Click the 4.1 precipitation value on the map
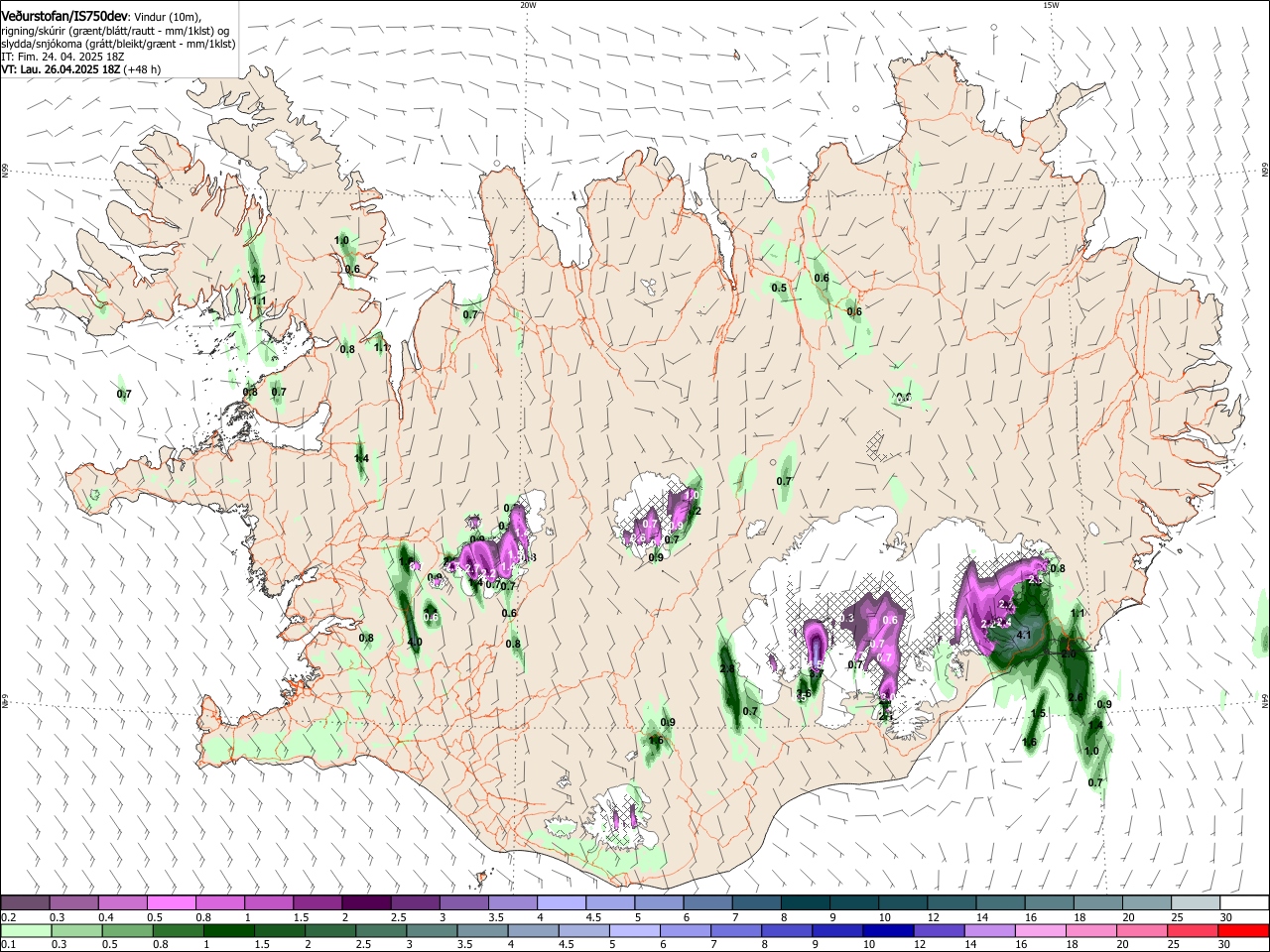 click(x=1025, y=635)
